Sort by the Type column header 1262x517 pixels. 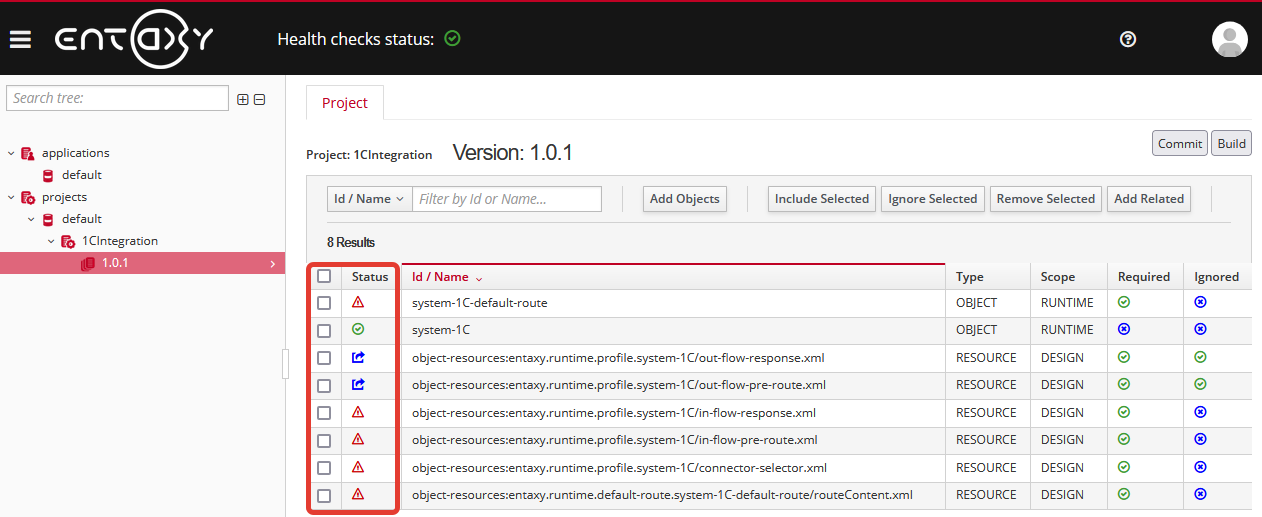pyautogui.click(x=970, y=277)
